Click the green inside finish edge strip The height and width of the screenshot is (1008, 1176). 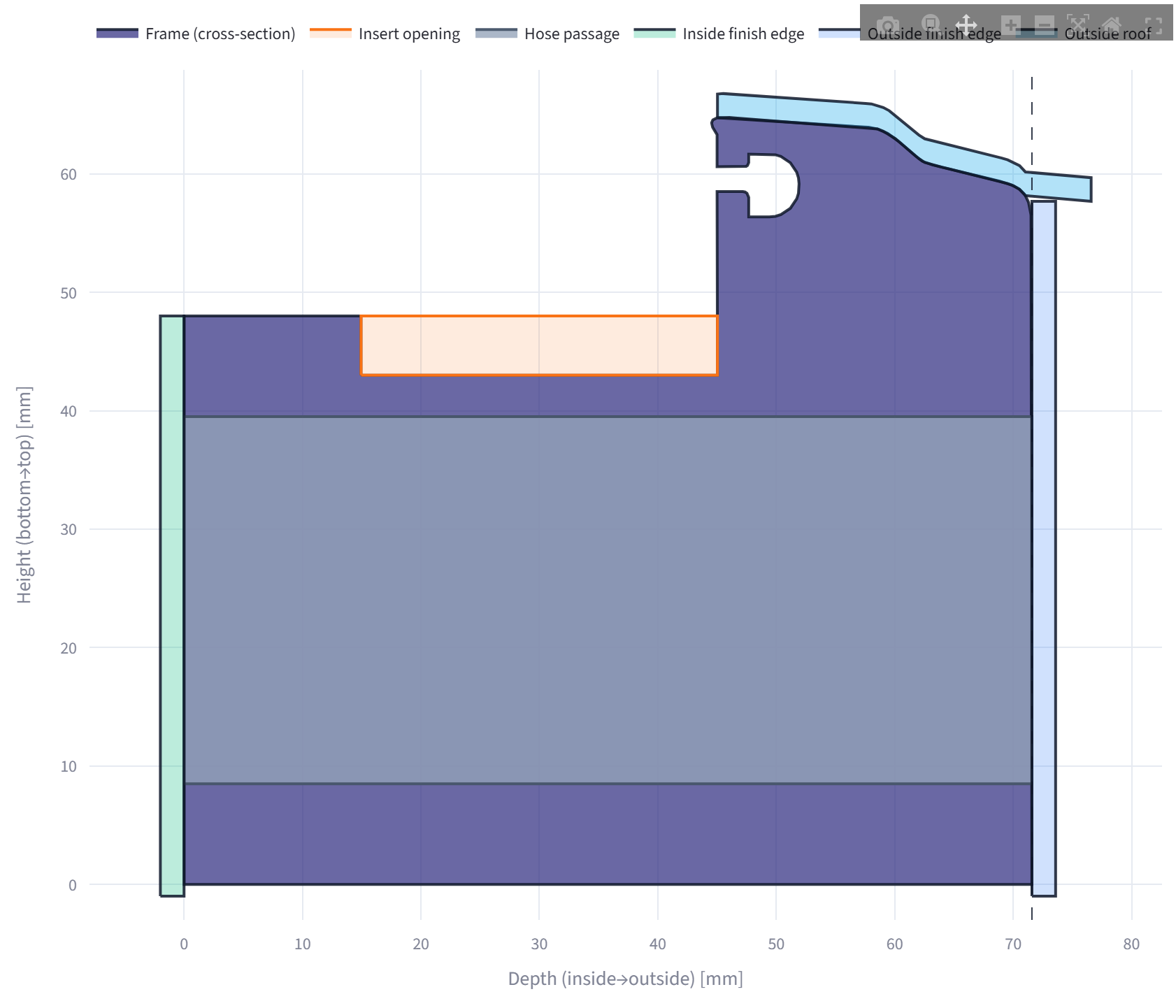pos(172,605)
